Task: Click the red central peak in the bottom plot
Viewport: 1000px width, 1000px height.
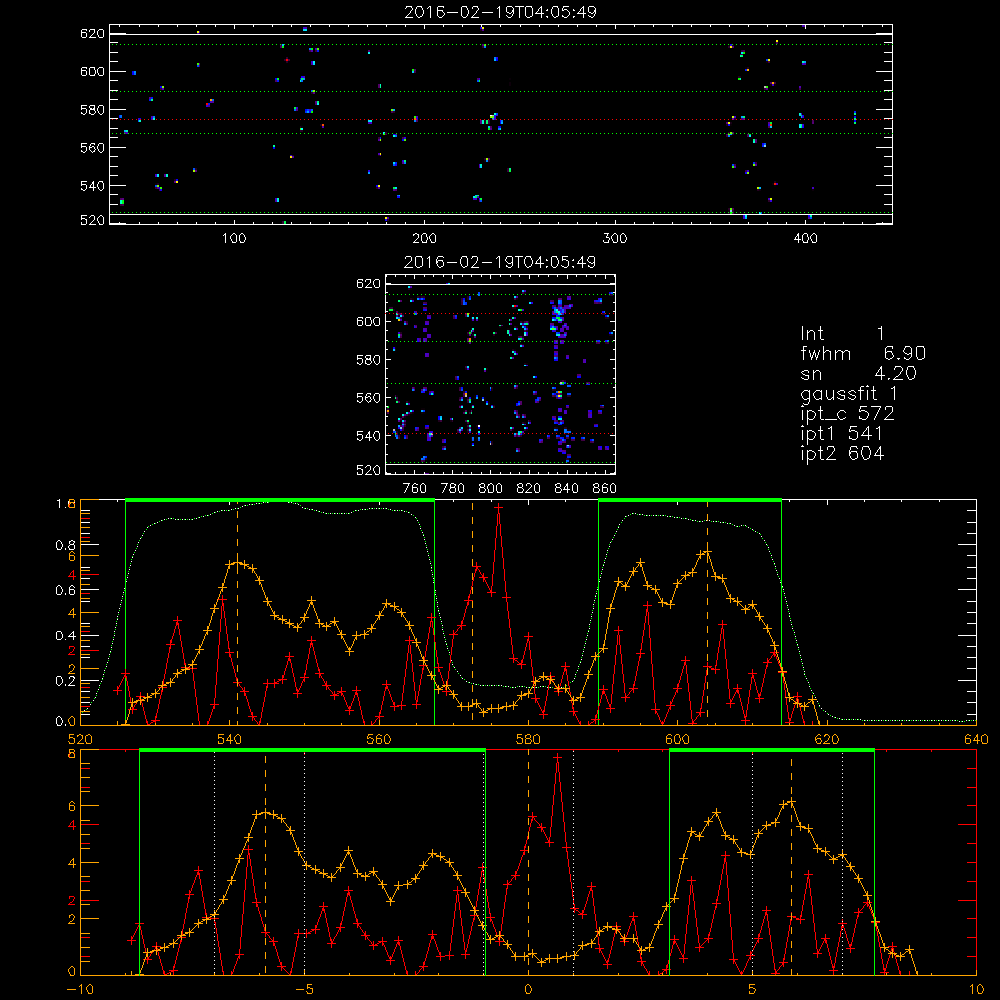Action: 558,757
